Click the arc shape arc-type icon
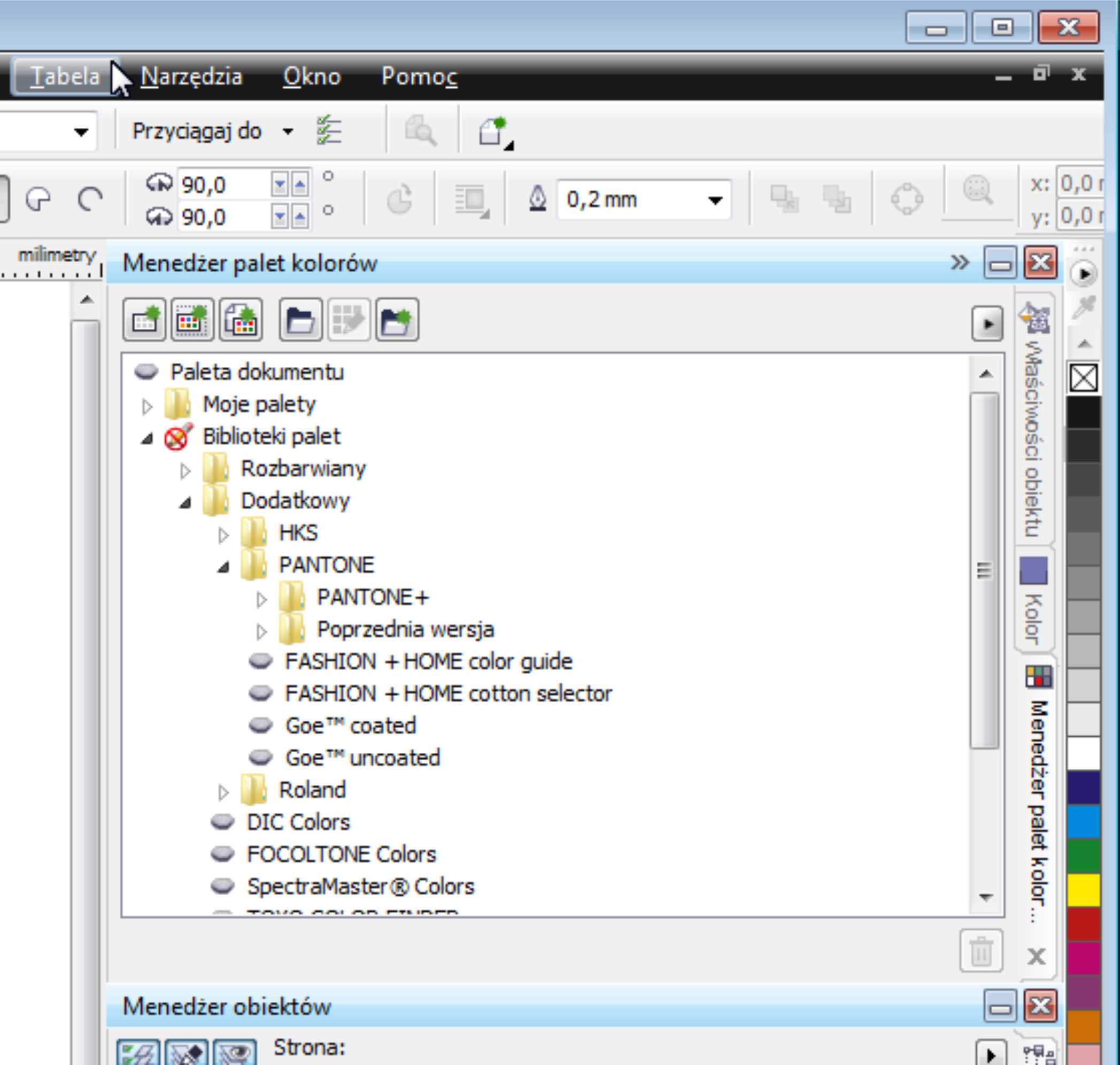 point(90,199)
